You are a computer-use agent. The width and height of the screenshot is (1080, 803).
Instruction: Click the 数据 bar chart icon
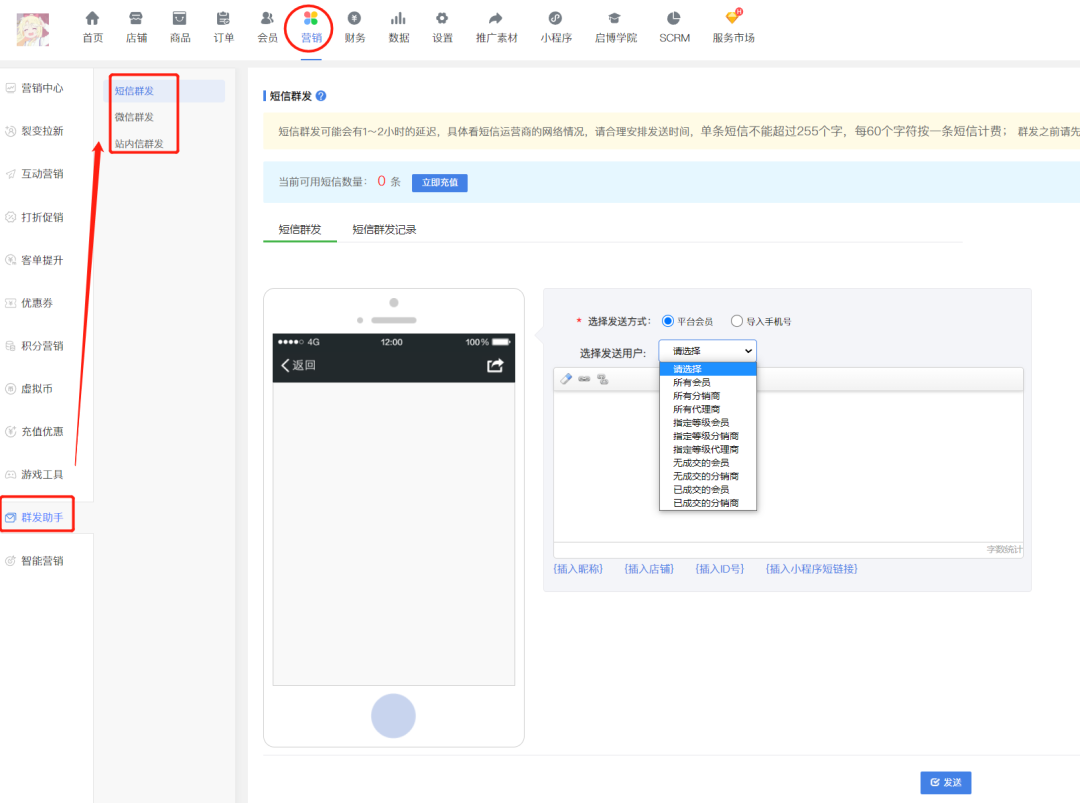click(x=398, y=19)
